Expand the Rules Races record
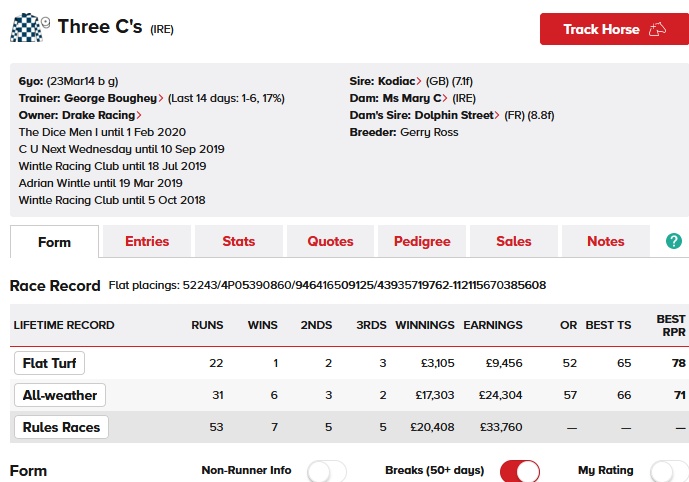 (61, 428)
